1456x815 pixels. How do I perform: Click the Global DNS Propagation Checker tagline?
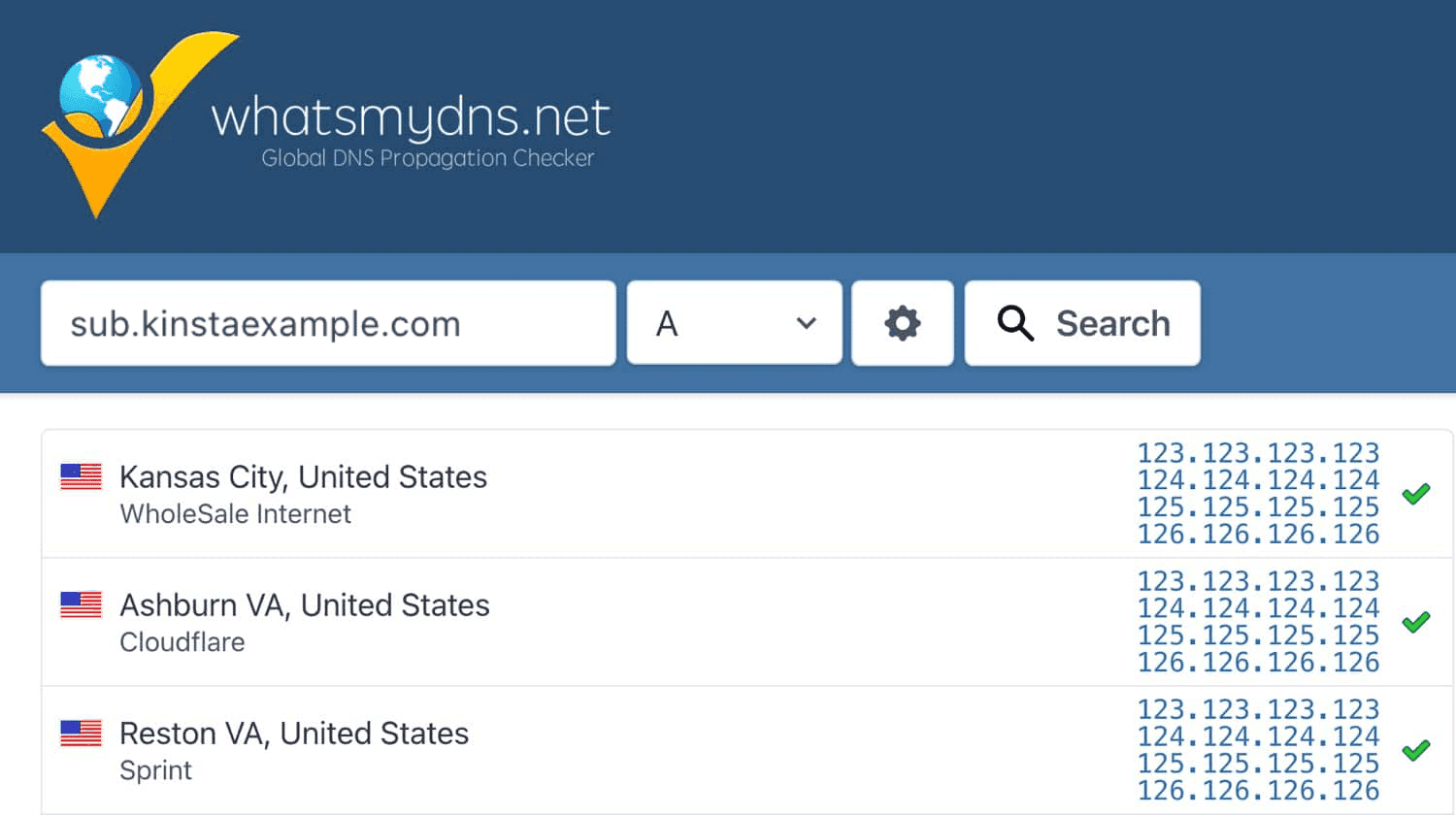[x=427, y=158]
